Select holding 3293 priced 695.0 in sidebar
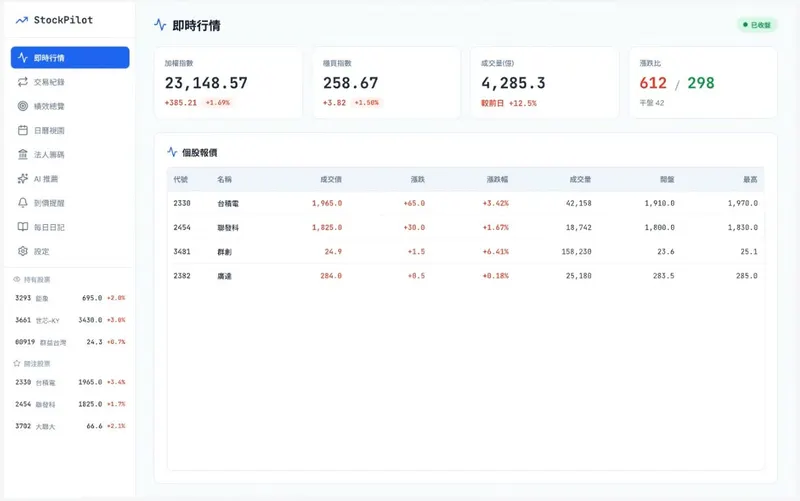800x501 pixels. (x=70, y=298)
